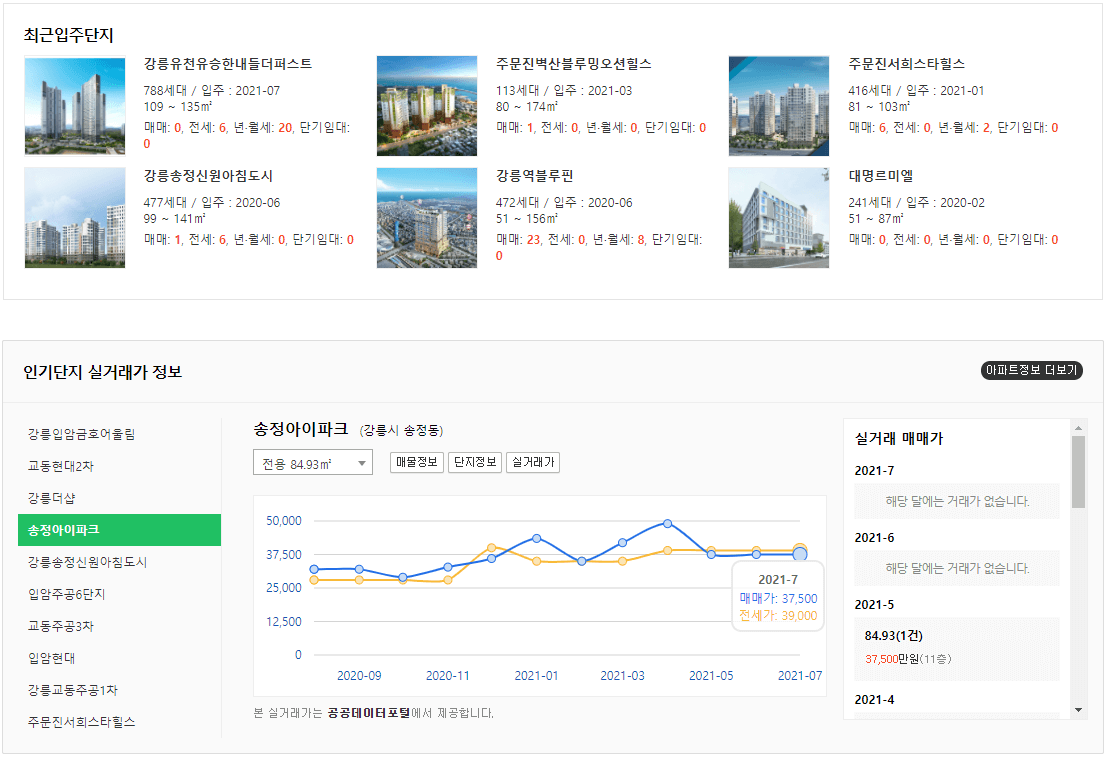Select 교동현대2차 in the complex list

click(x=61, y=466)
